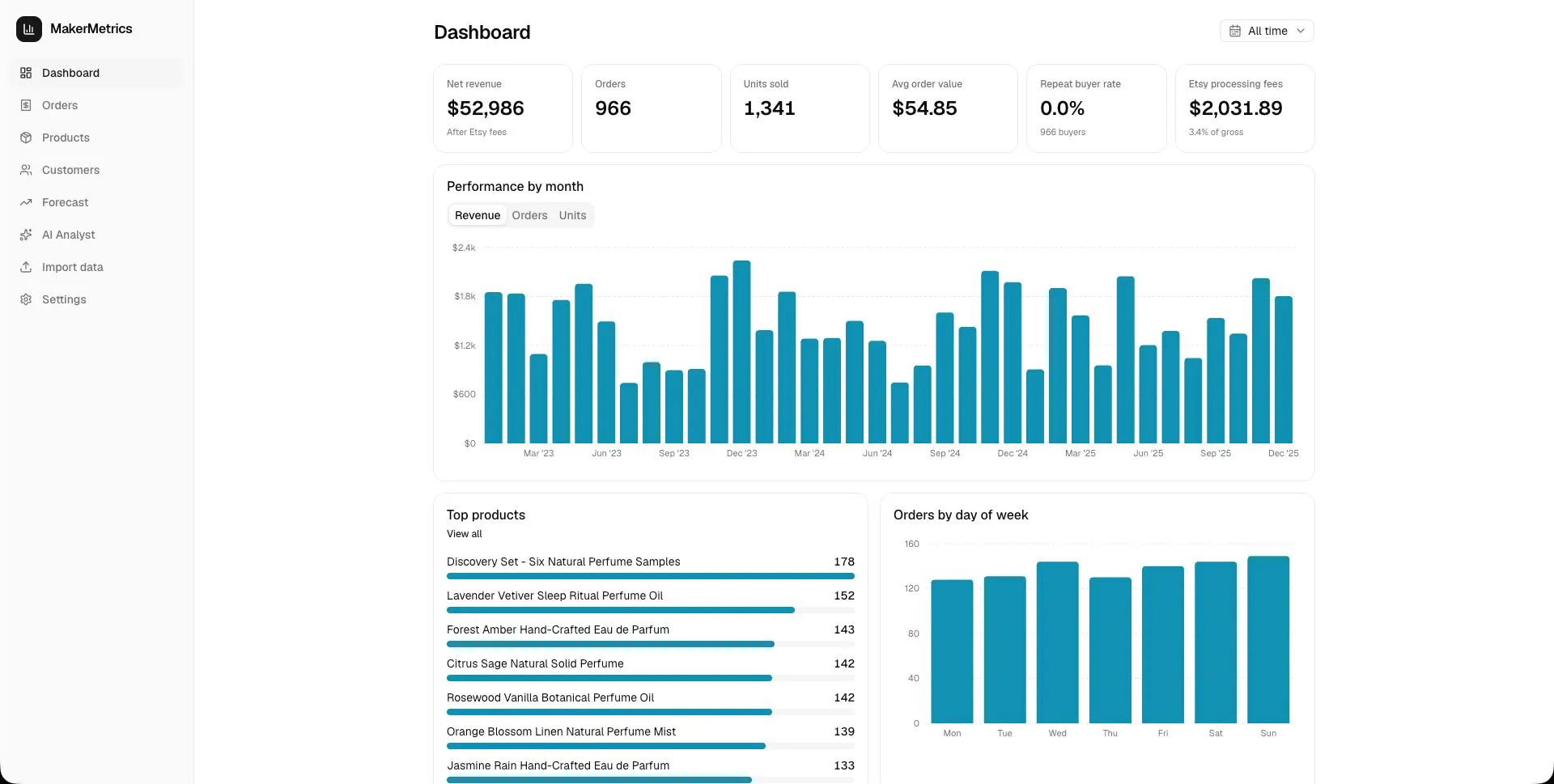Screen dimensions: 1554x784
Task: Click Orange Blossom Linen Natural Perfume Mist
Action: click(x=561, y=731)
